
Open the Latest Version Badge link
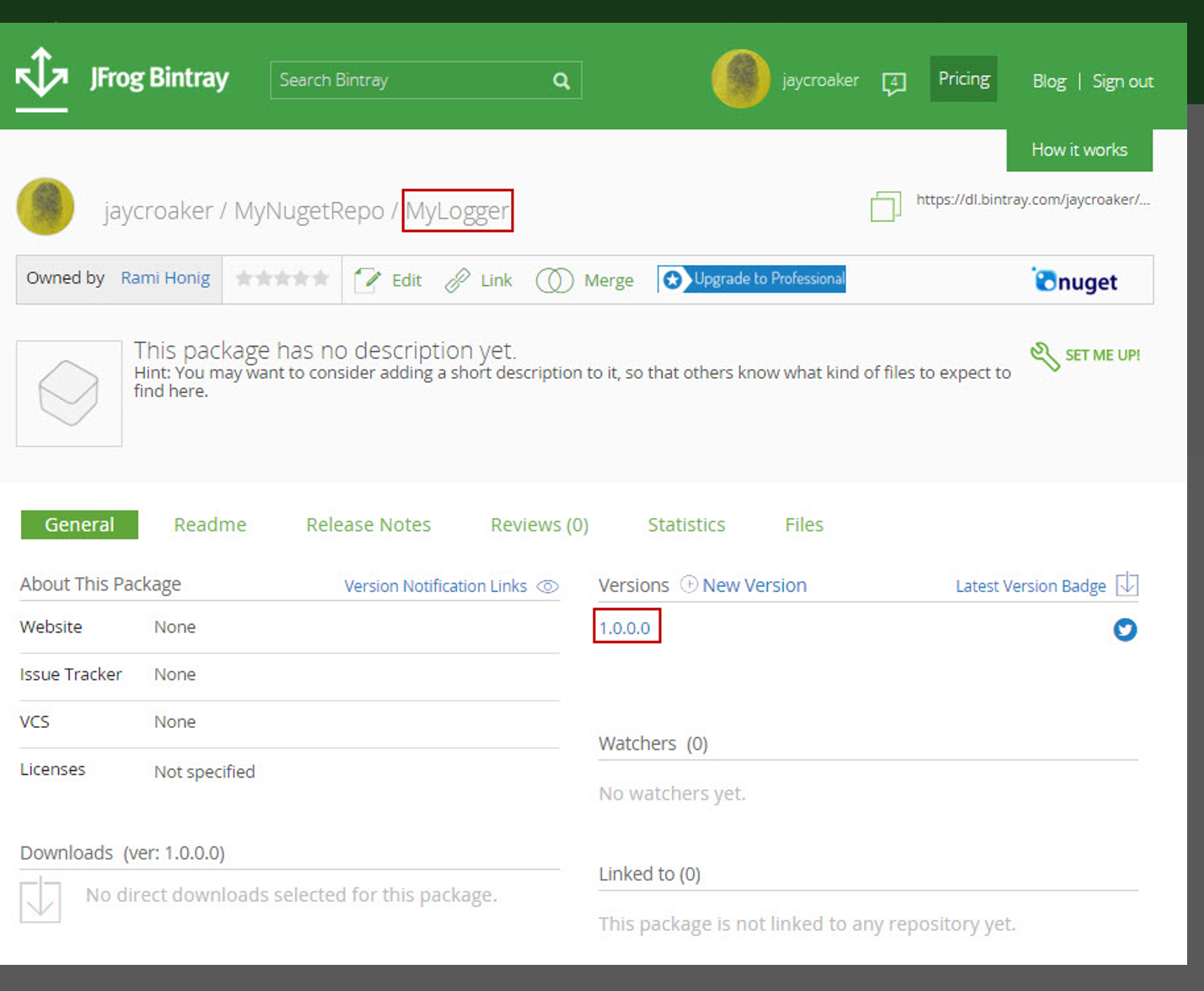(1030, 586)
